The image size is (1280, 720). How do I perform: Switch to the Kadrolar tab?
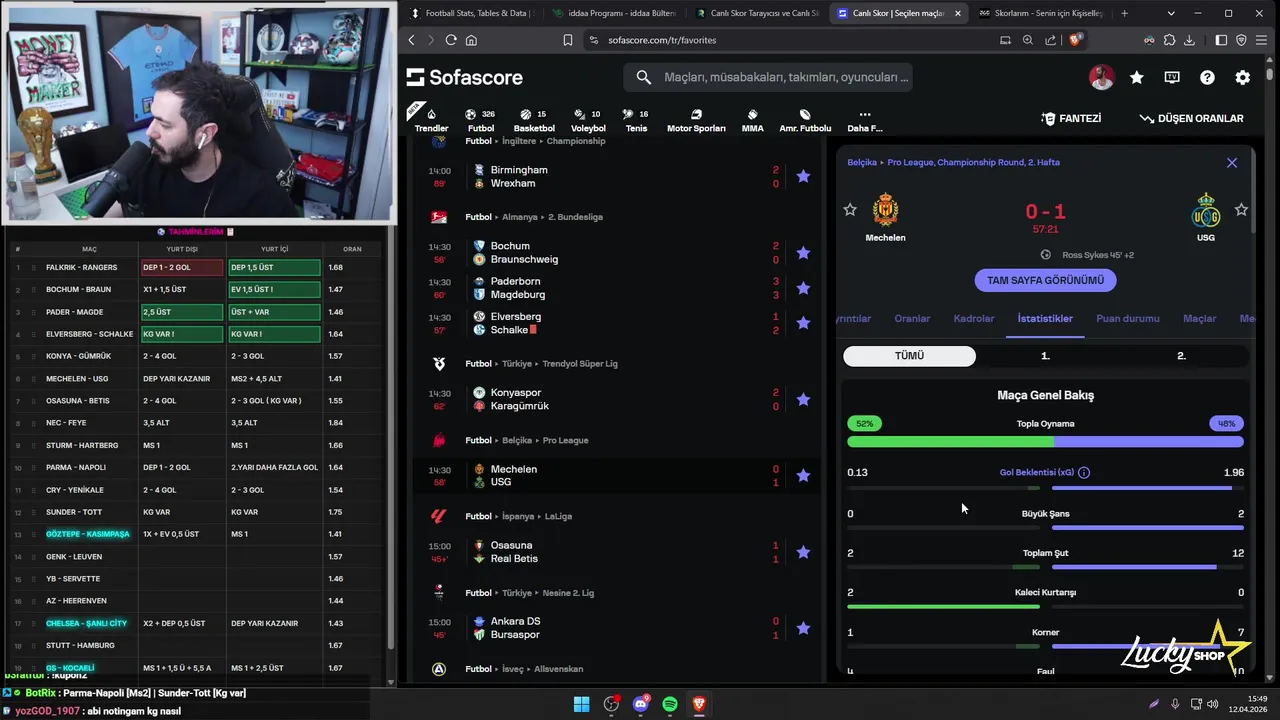point(974,319)
